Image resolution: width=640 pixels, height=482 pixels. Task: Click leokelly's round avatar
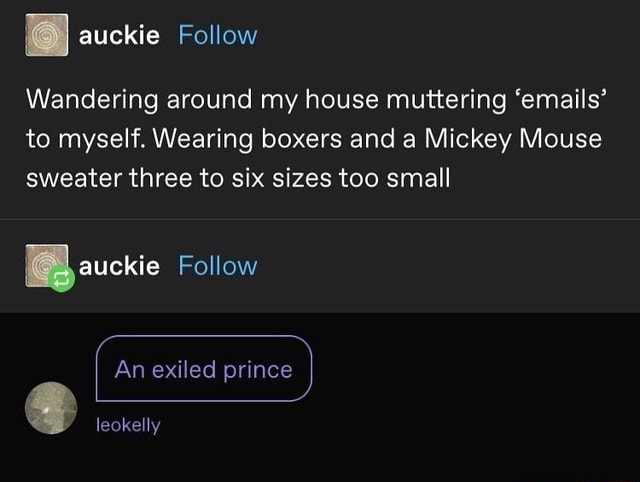click(51, 408)
